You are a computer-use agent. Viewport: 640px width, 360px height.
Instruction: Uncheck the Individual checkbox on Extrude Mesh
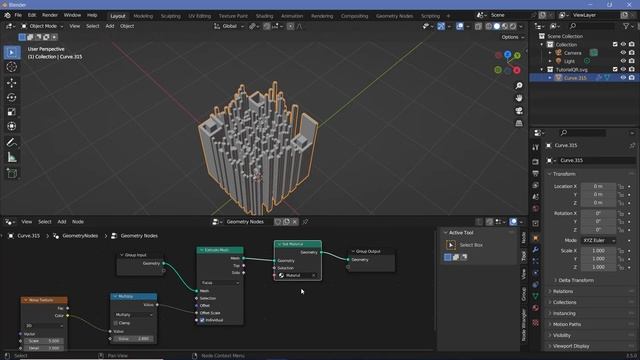tap(202, 320)
